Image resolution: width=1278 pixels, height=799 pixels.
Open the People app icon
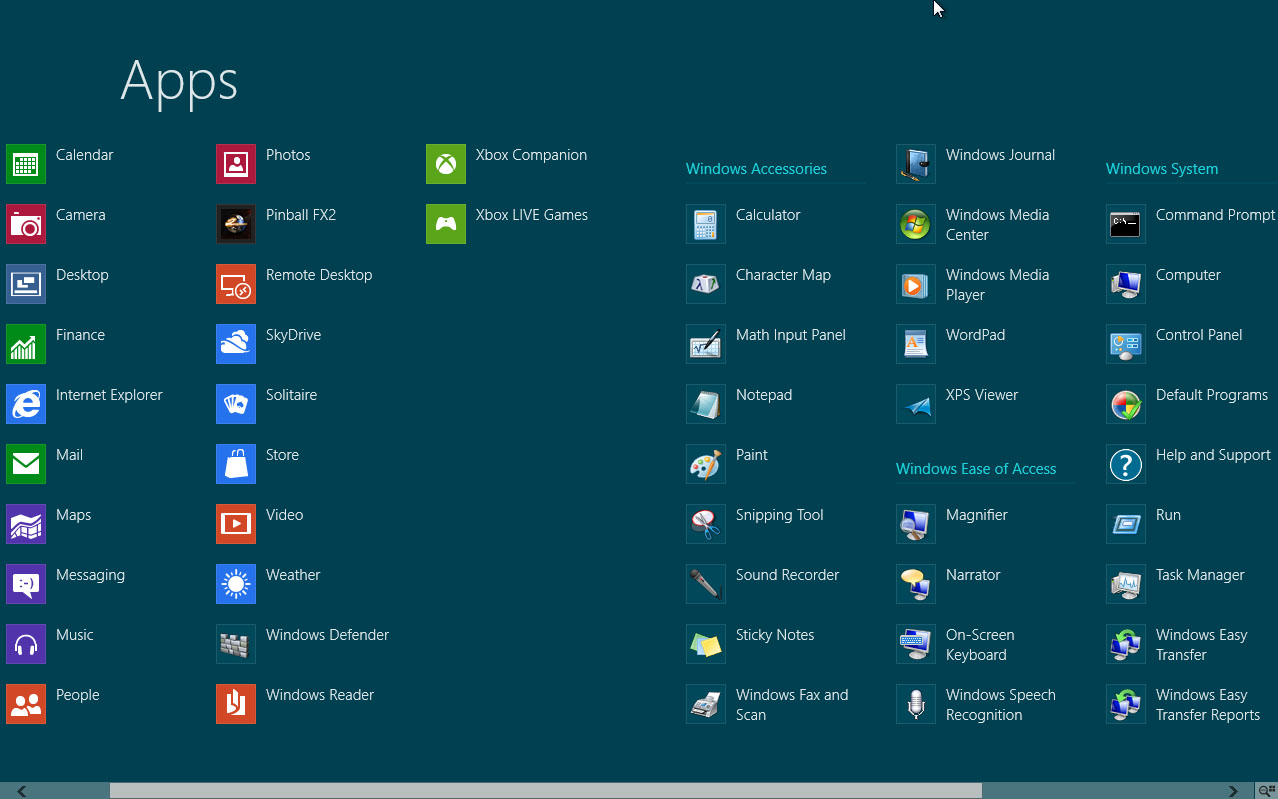click(x=26, y=704)
